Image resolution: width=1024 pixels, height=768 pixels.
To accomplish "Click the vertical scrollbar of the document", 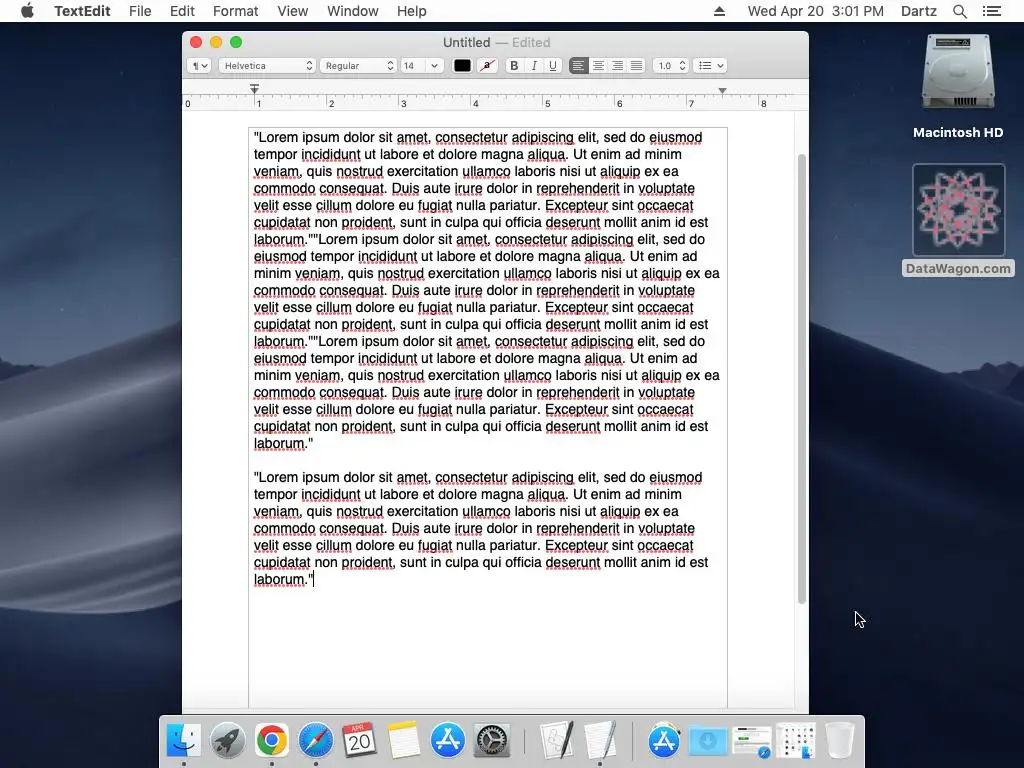I will (x=801, y=379).
